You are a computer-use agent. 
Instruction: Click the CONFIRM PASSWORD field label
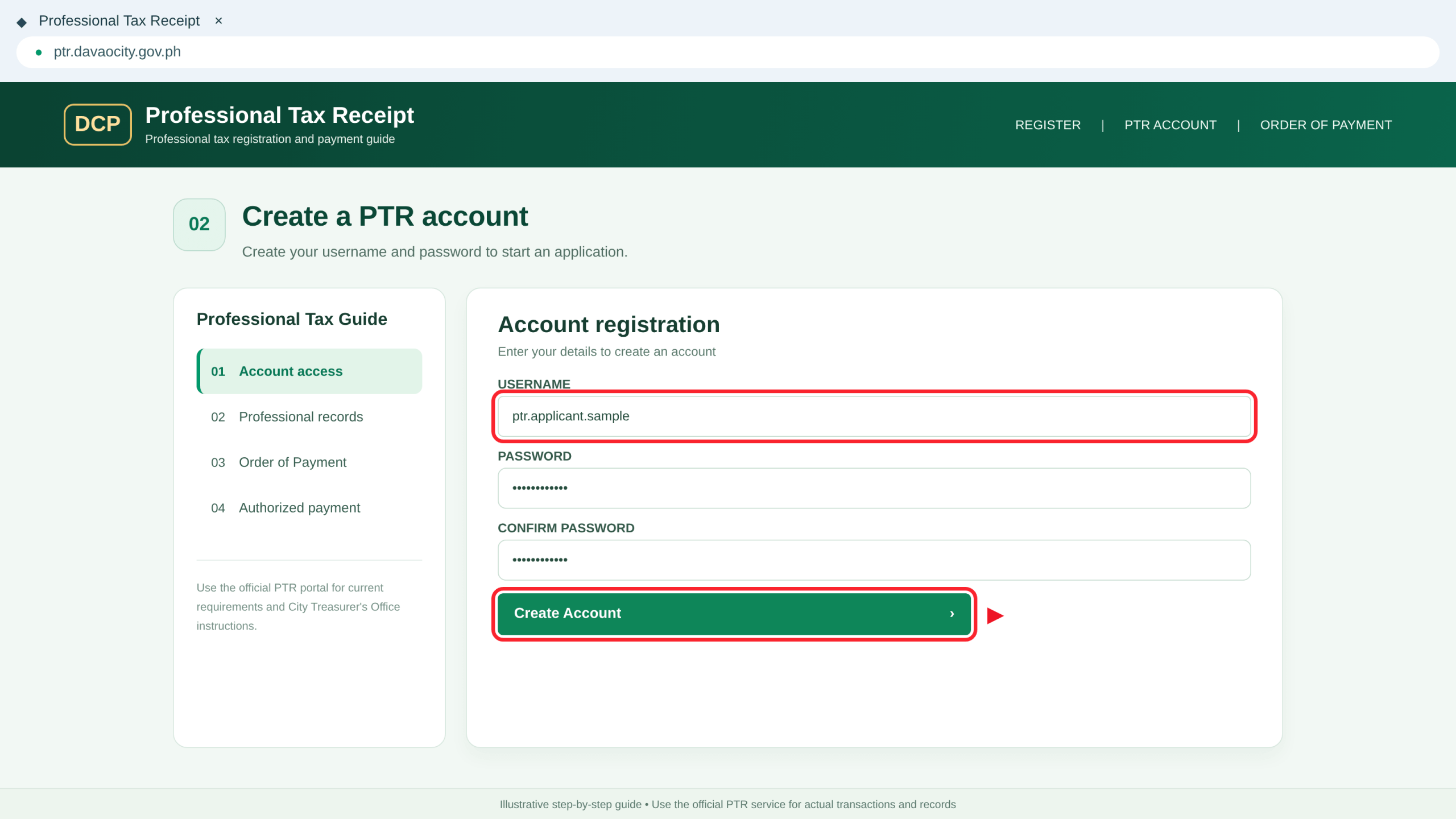point(566,528)
